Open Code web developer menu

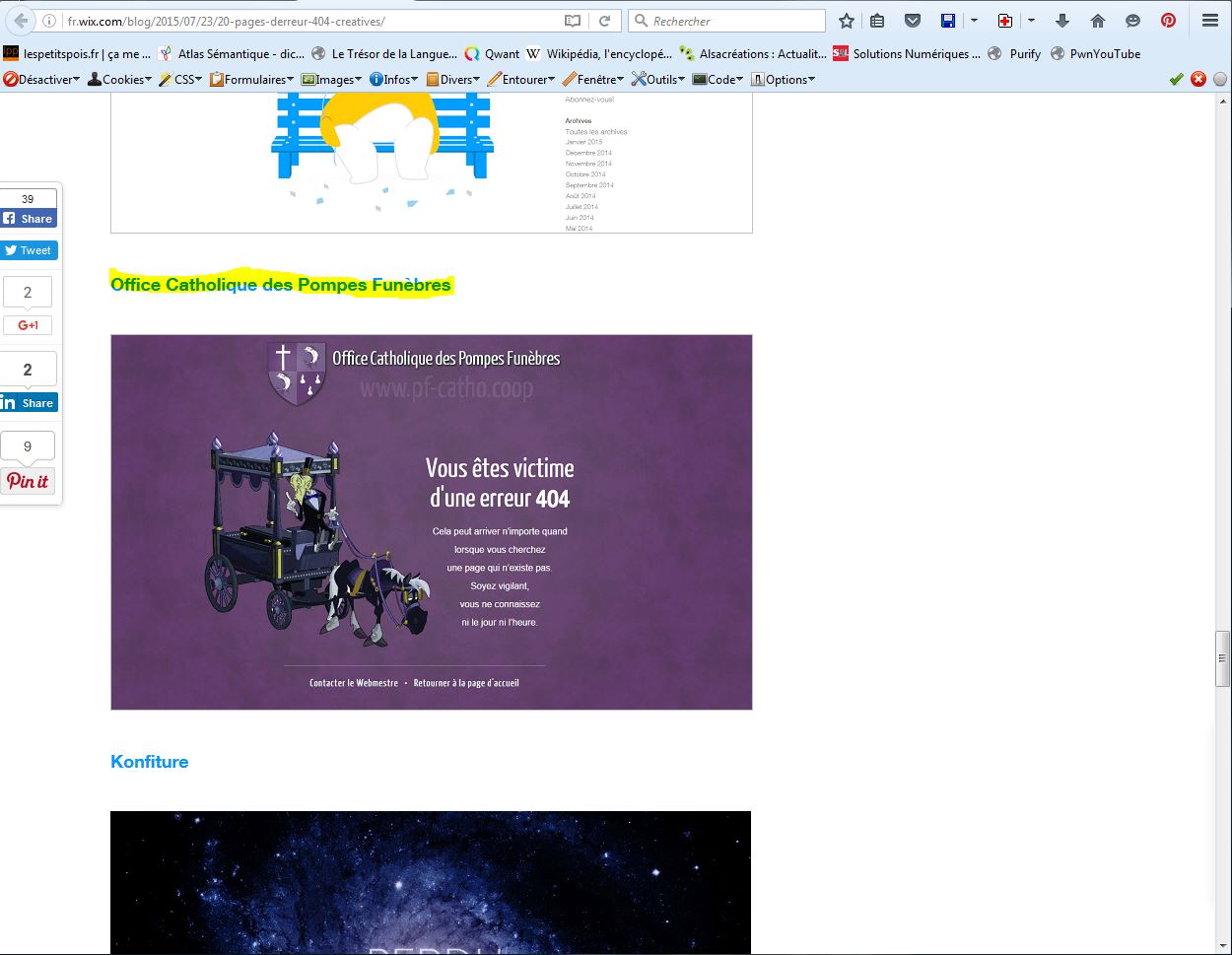[x=719, y=80]
